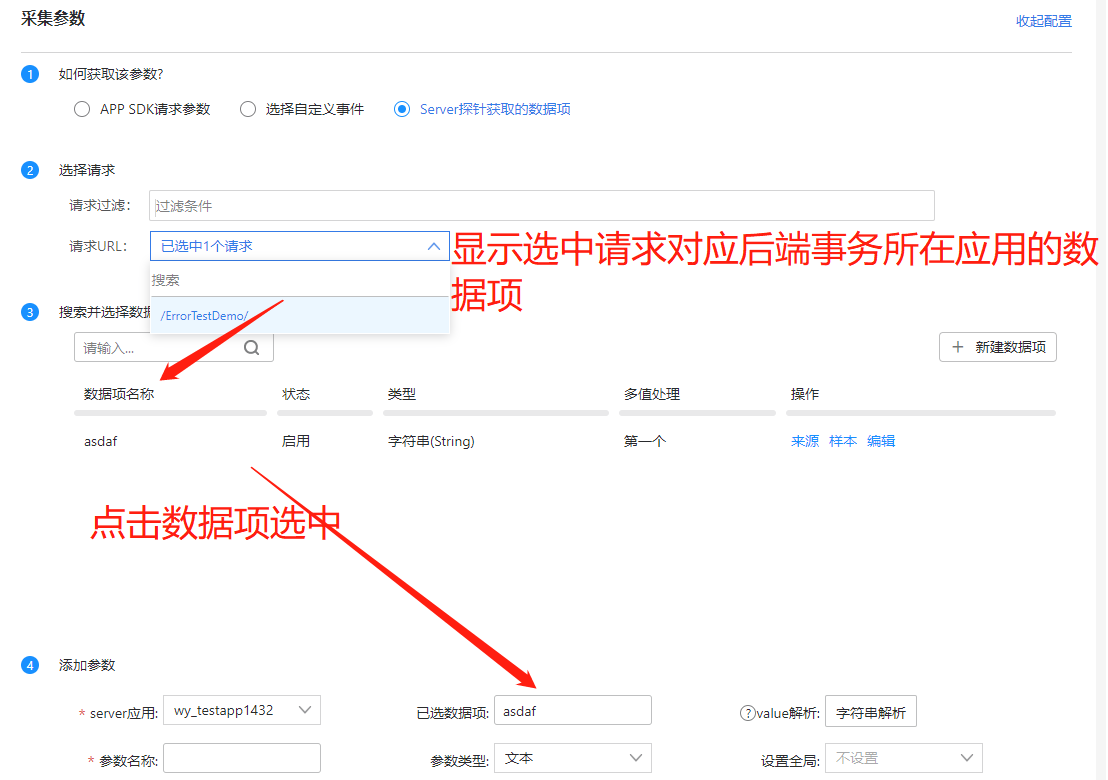Click the plus icon on 新建数据项
Screen dimensions: 1108x780
pyautogui.click(x=958, y=347)
